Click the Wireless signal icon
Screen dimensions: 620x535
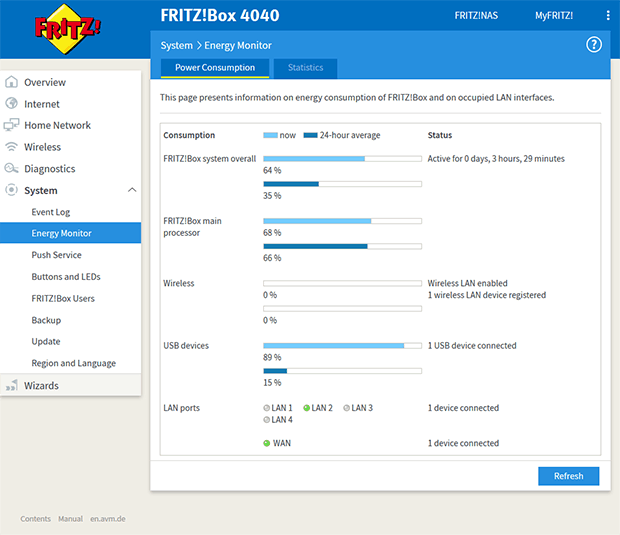[11, 147]
